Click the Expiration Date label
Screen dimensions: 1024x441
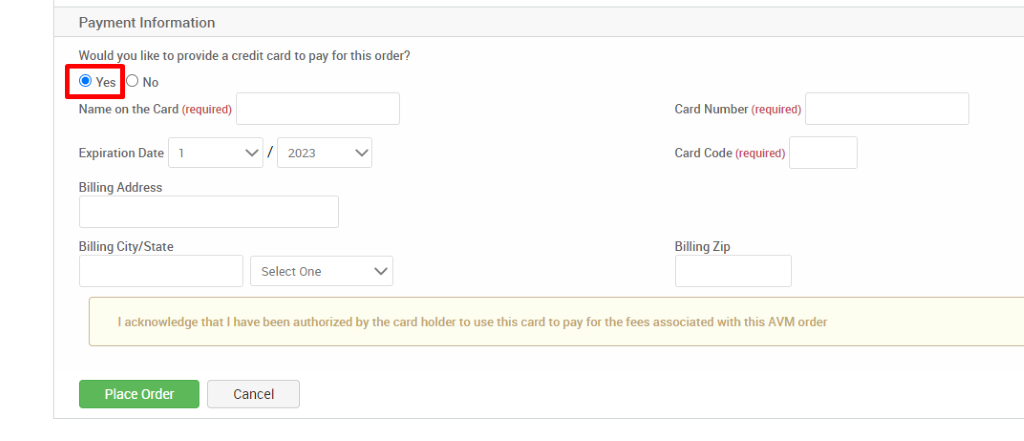(121, 153)
